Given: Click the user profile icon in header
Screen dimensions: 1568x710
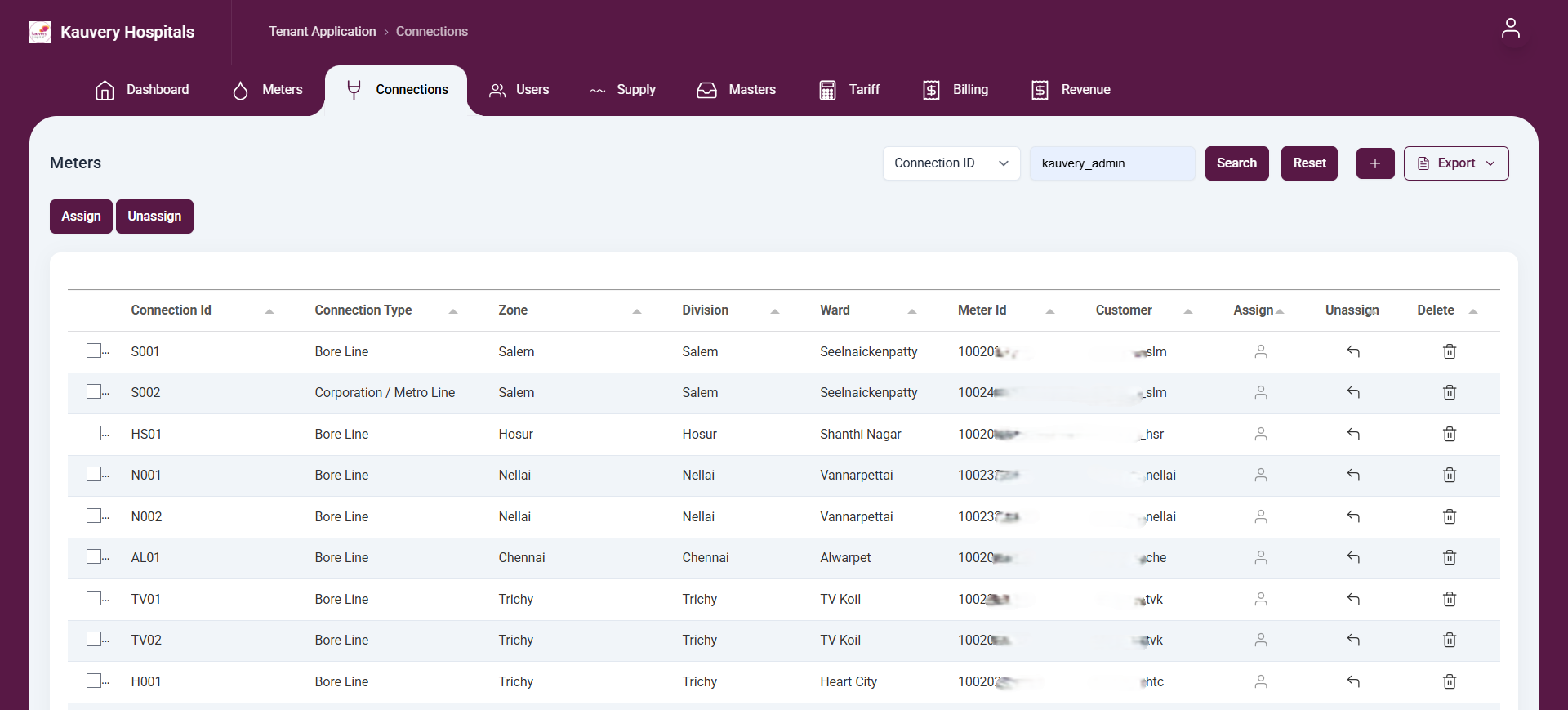Looking at the screenshot, I should coord(1510,29).
